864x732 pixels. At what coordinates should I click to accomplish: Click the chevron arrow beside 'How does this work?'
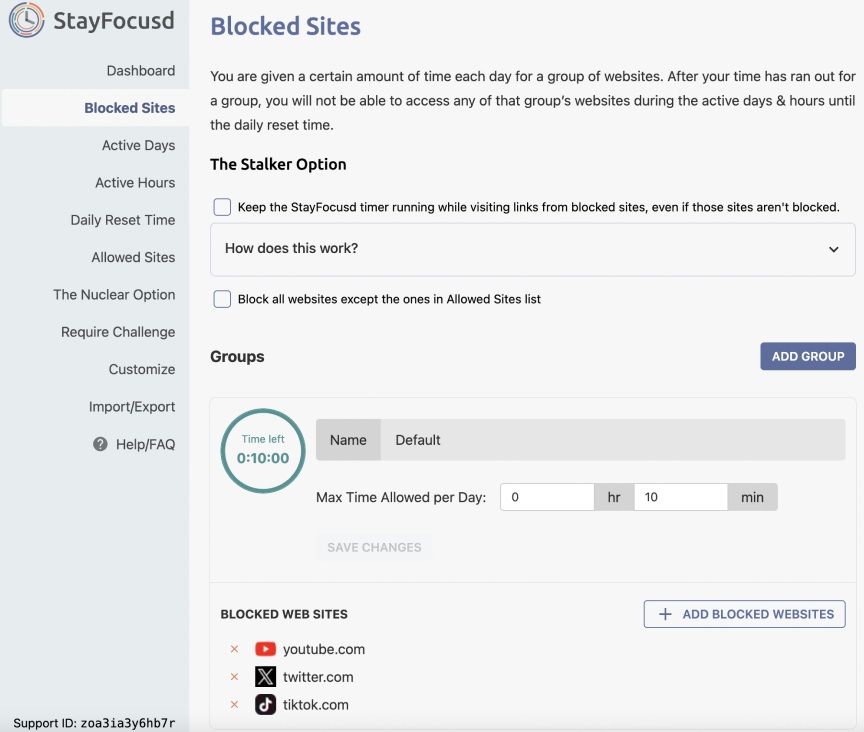coord(833,249)
